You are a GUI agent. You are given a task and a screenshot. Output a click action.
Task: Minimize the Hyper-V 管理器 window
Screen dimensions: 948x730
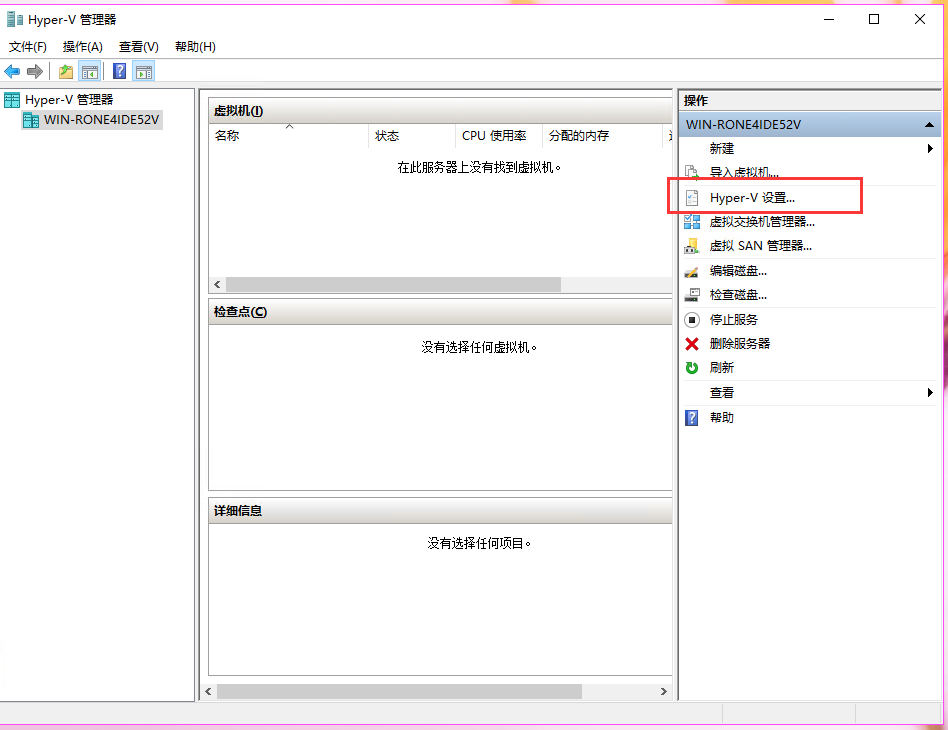point(829,19)
